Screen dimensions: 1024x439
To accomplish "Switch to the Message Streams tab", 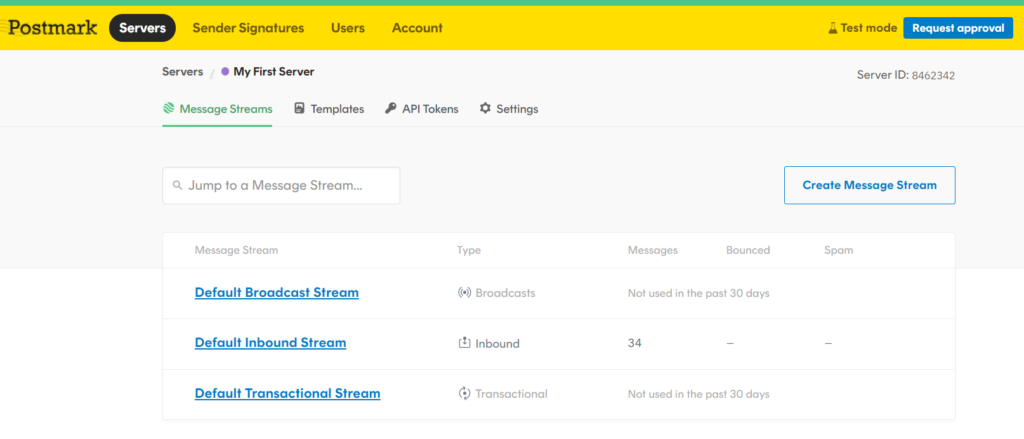I will tap(217, 109).
